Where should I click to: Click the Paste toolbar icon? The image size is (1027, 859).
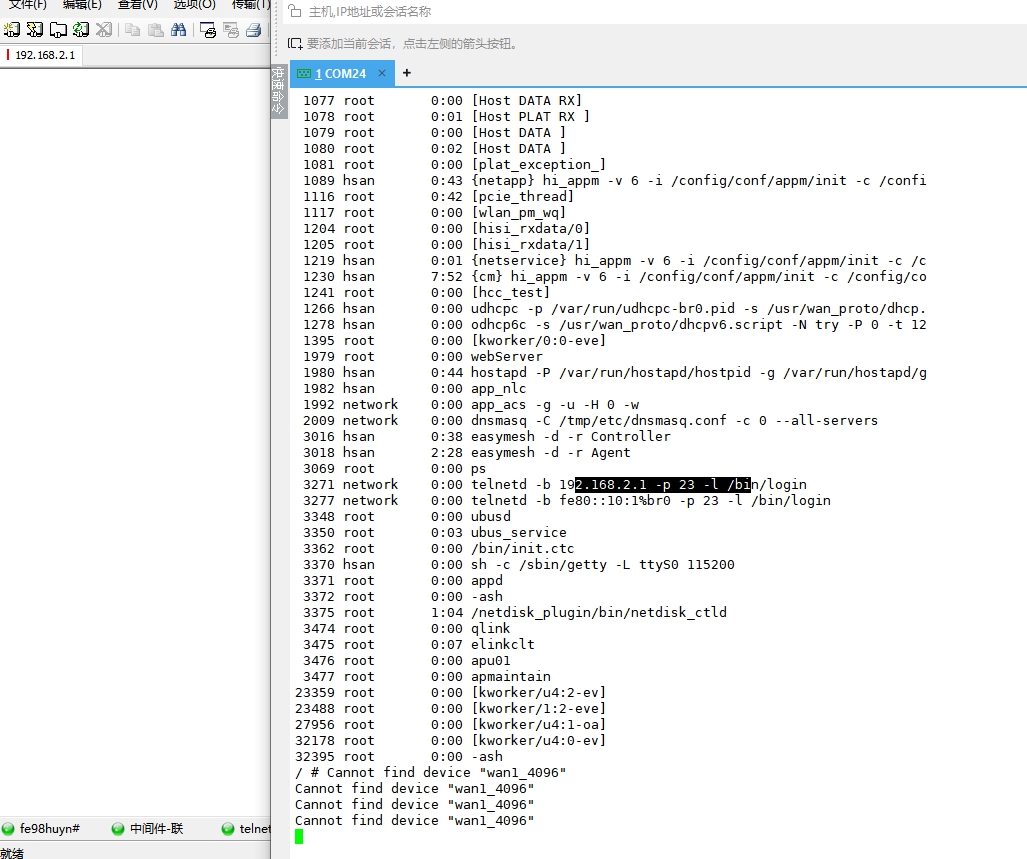tap(154, 30)
